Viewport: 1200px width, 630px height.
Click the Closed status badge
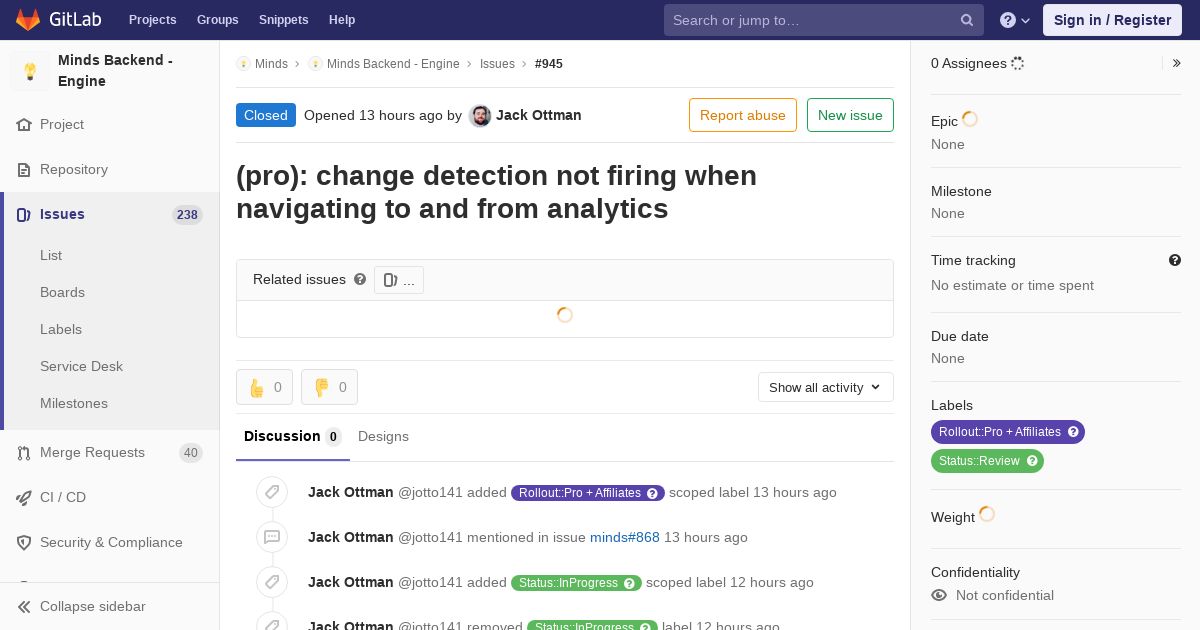click(x=266, y=115)
